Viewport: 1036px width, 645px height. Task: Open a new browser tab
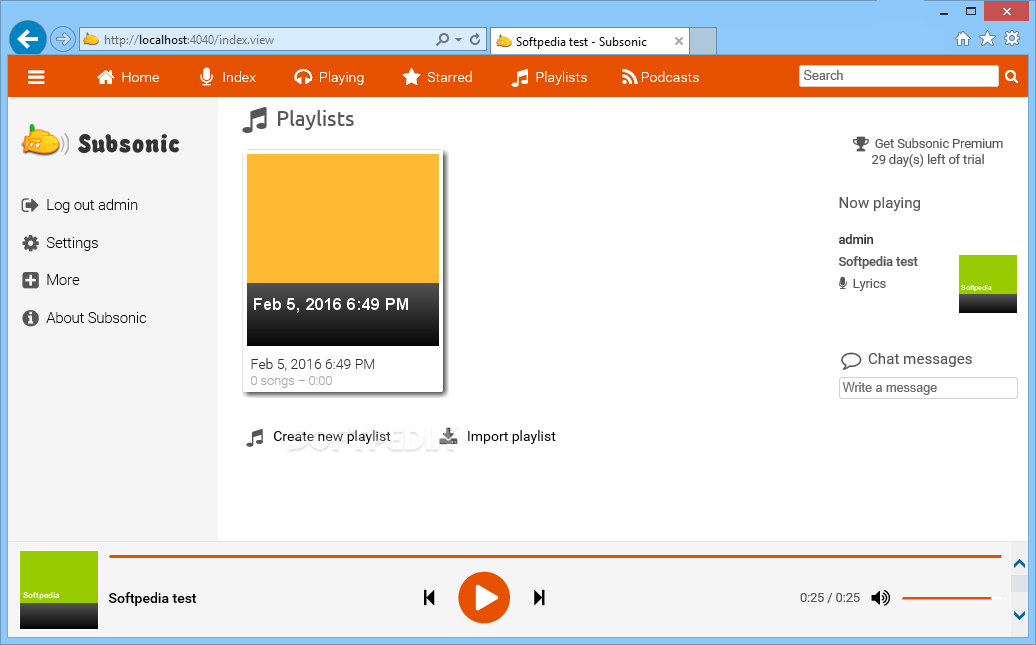coord(703,41)
